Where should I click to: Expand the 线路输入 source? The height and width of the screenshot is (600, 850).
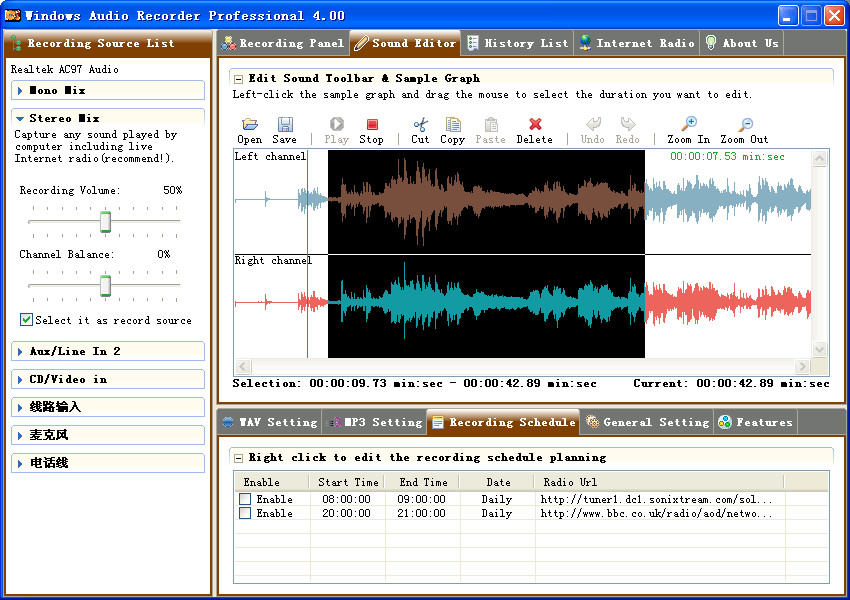pyautogui.click(x=108, y=407)
